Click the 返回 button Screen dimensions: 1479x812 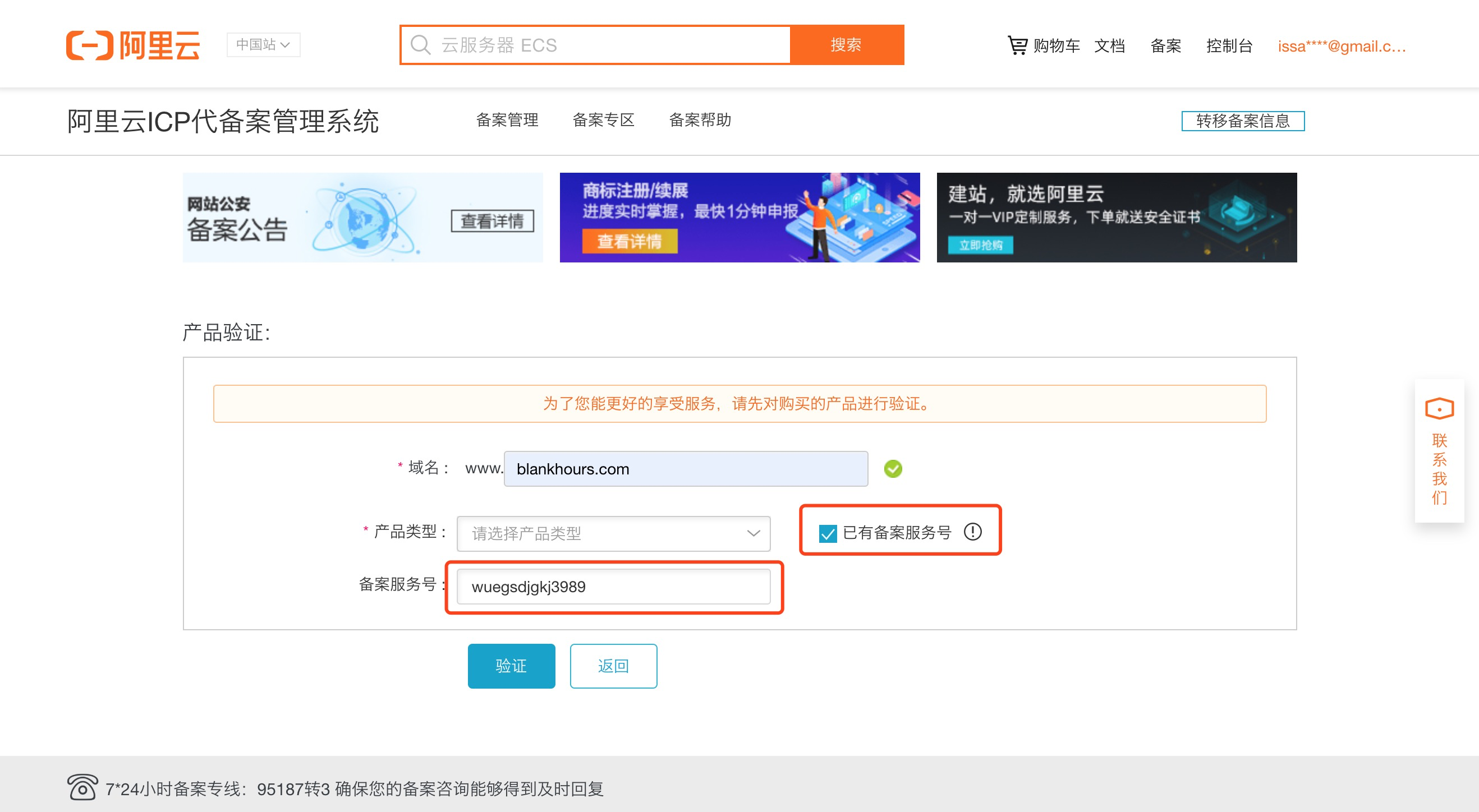coord(613,666)
